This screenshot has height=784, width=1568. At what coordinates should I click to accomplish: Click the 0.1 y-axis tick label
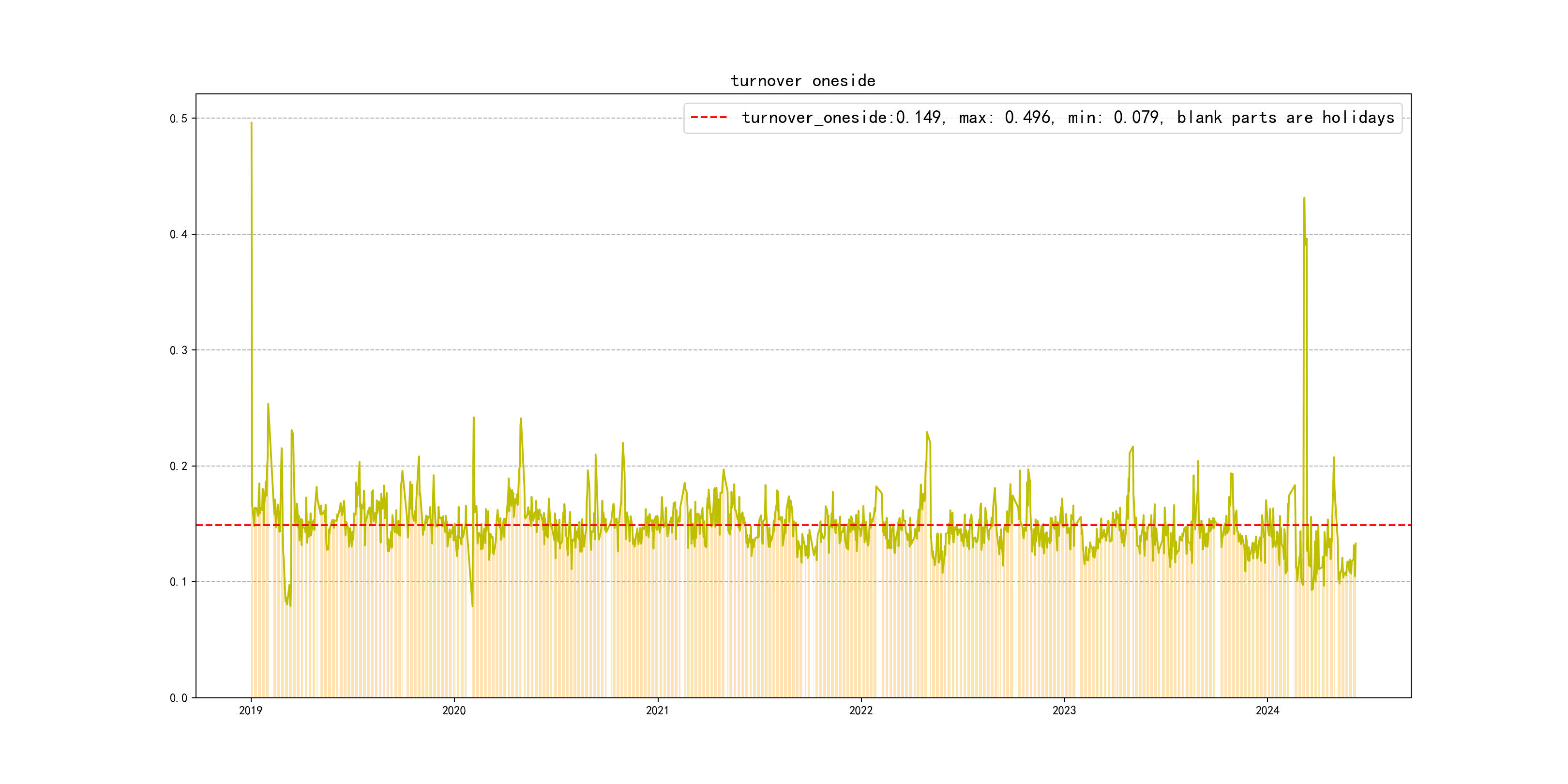(x=179, y=582)
